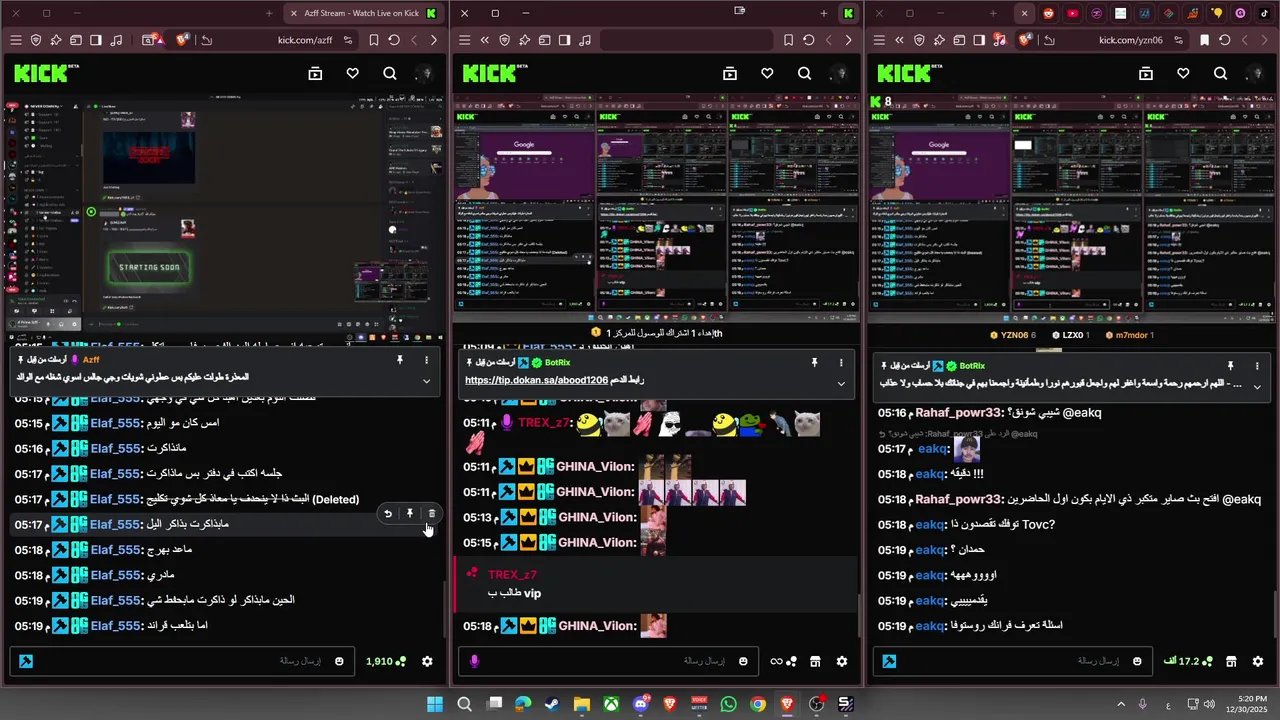
Task: Click the microphone badge in middle chat input
Action: tap(474, 661)
